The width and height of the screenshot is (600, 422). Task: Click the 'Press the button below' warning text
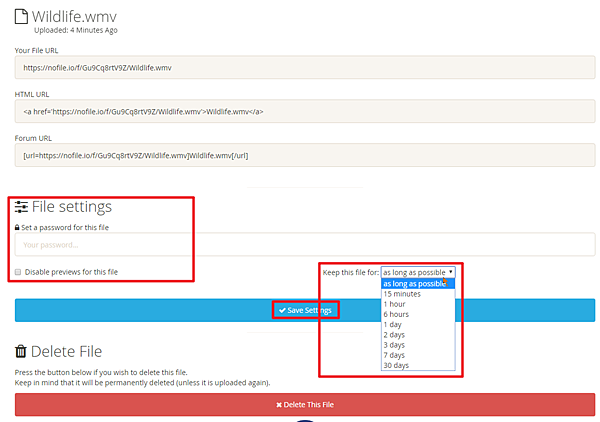pos(101,372)
